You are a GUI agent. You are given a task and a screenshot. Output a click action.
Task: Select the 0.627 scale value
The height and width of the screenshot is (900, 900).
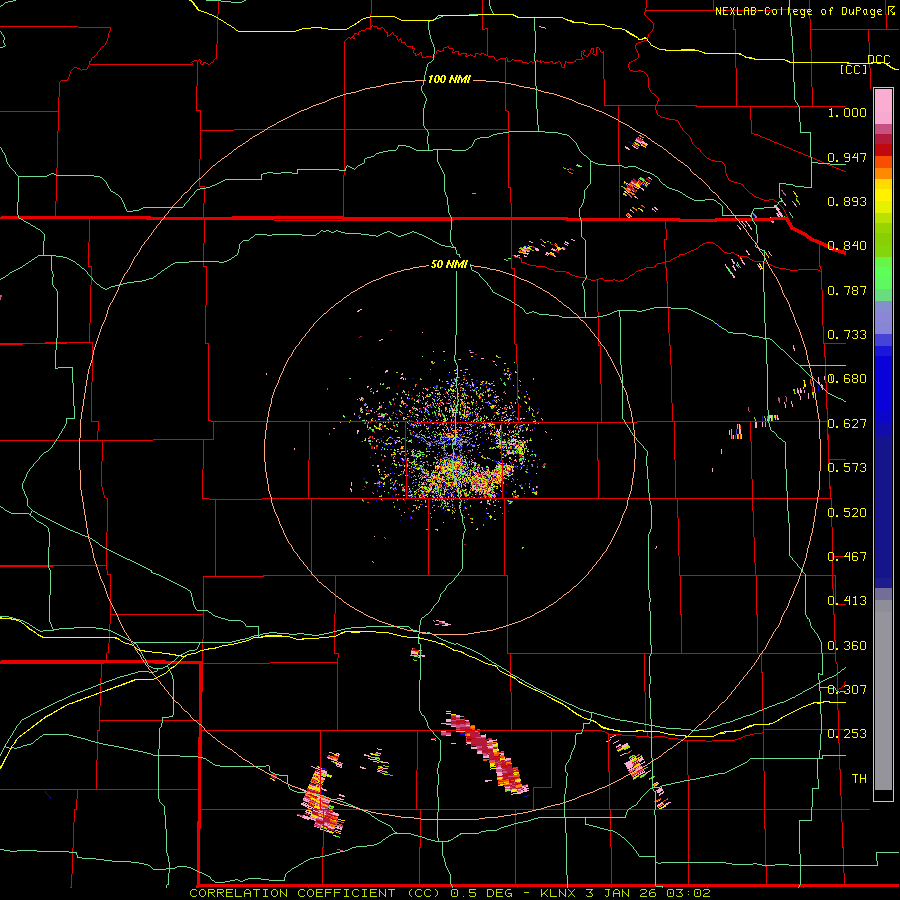click(x=847, y=424)
